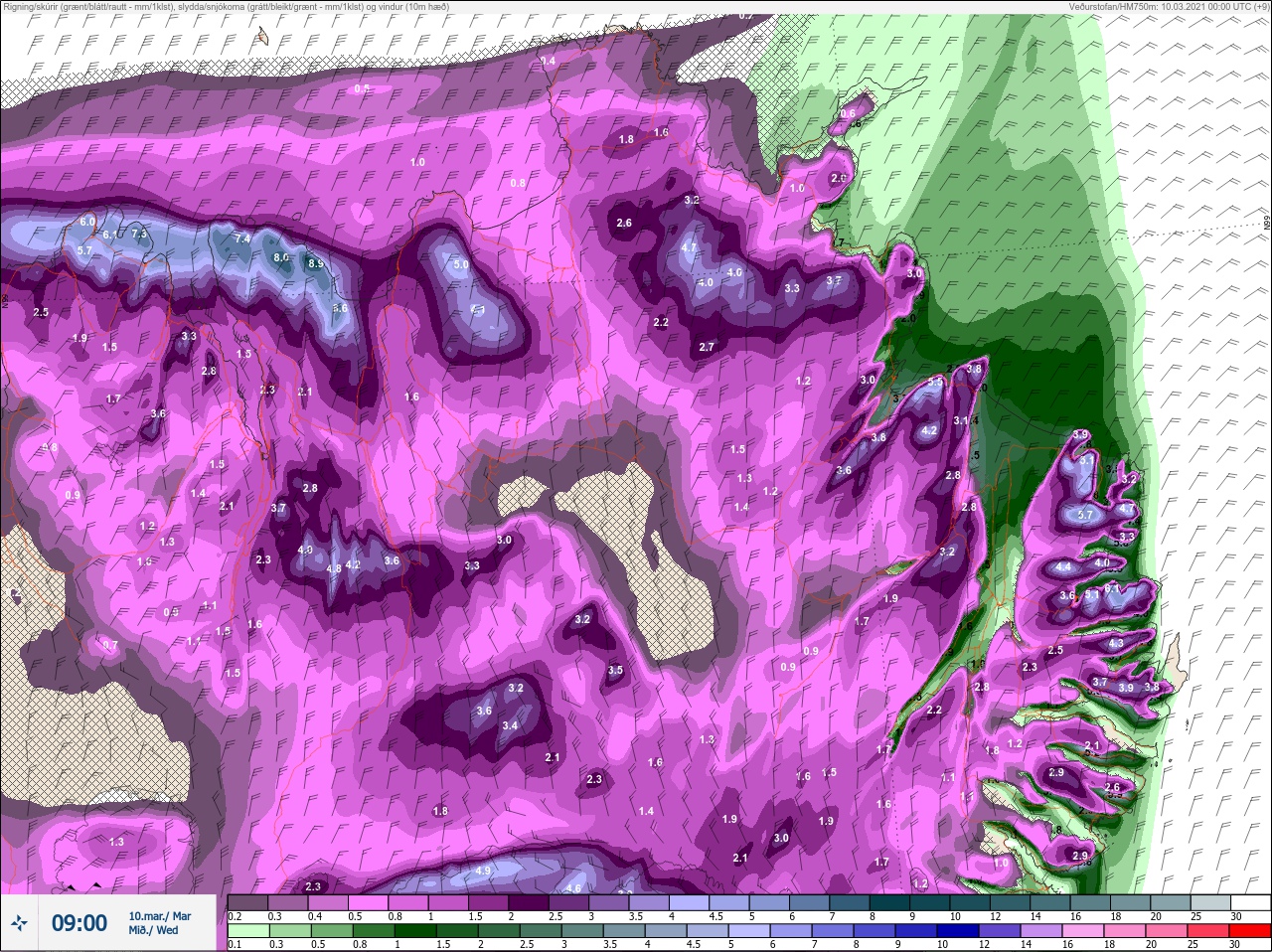Click the 4.8 precipitation value on the map
Image resolution: width=1272 pixels, height=952 pixels.
click(334, 568)
